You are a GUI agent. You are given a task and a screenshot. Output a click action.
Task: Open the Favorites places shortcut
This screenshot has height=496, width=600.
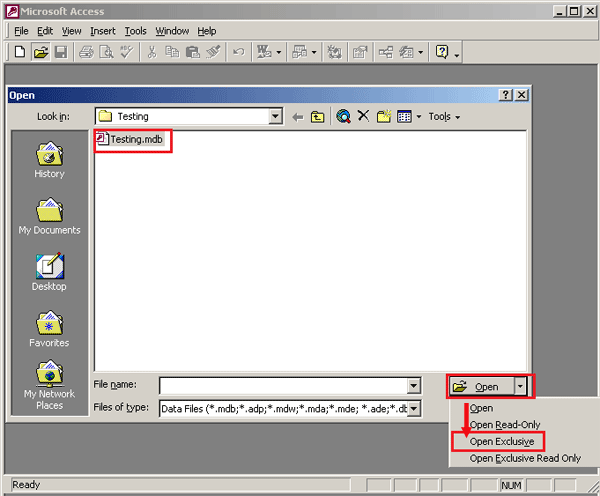point(49,328)
